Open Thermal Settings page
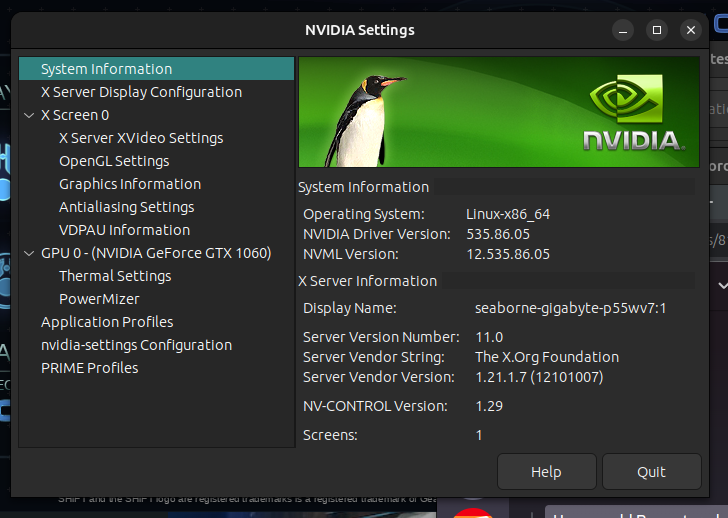The width and height of the screenshot is (728, 518). 115,276
